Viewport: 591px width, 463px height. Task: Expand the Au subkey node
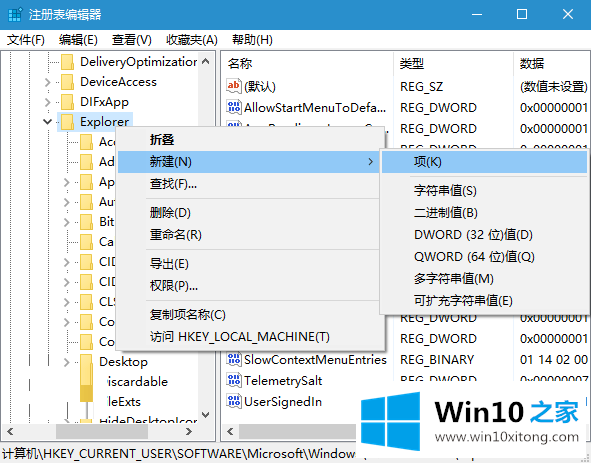(x=67, y=202)
